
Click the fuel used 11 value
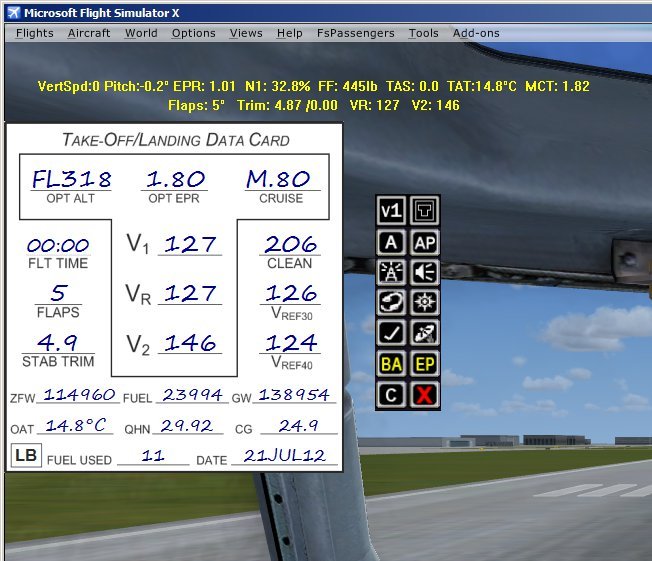point(153,456)
